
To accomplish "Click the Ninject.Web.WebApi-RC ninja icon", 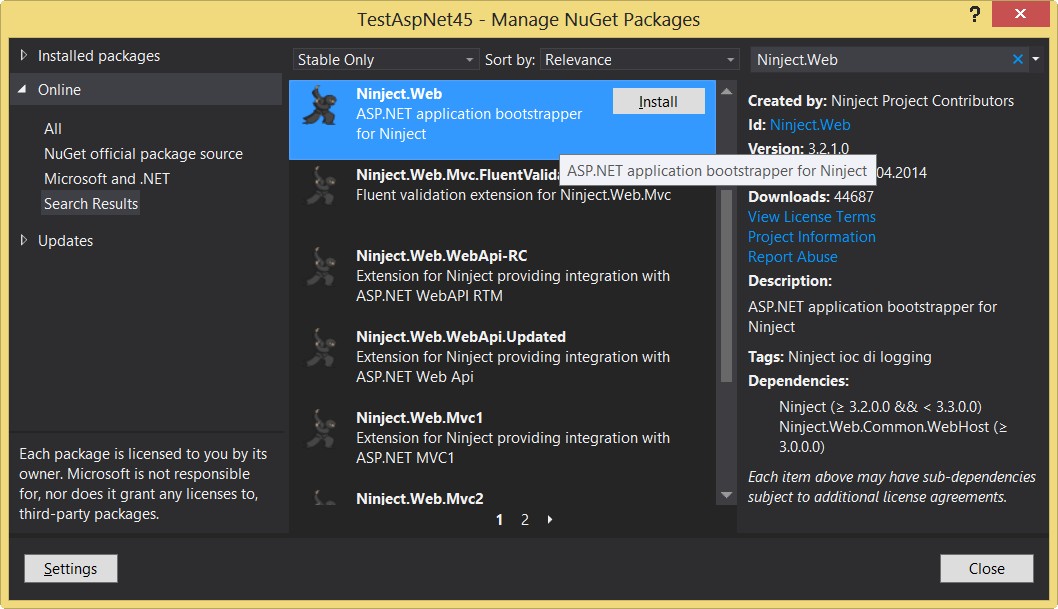I will (321, 266).
